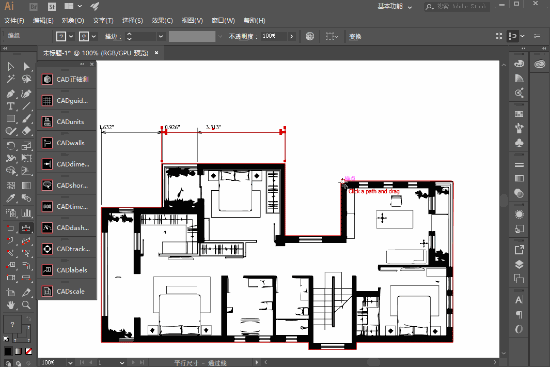Select the CADlabels tool

click(67, 270)
